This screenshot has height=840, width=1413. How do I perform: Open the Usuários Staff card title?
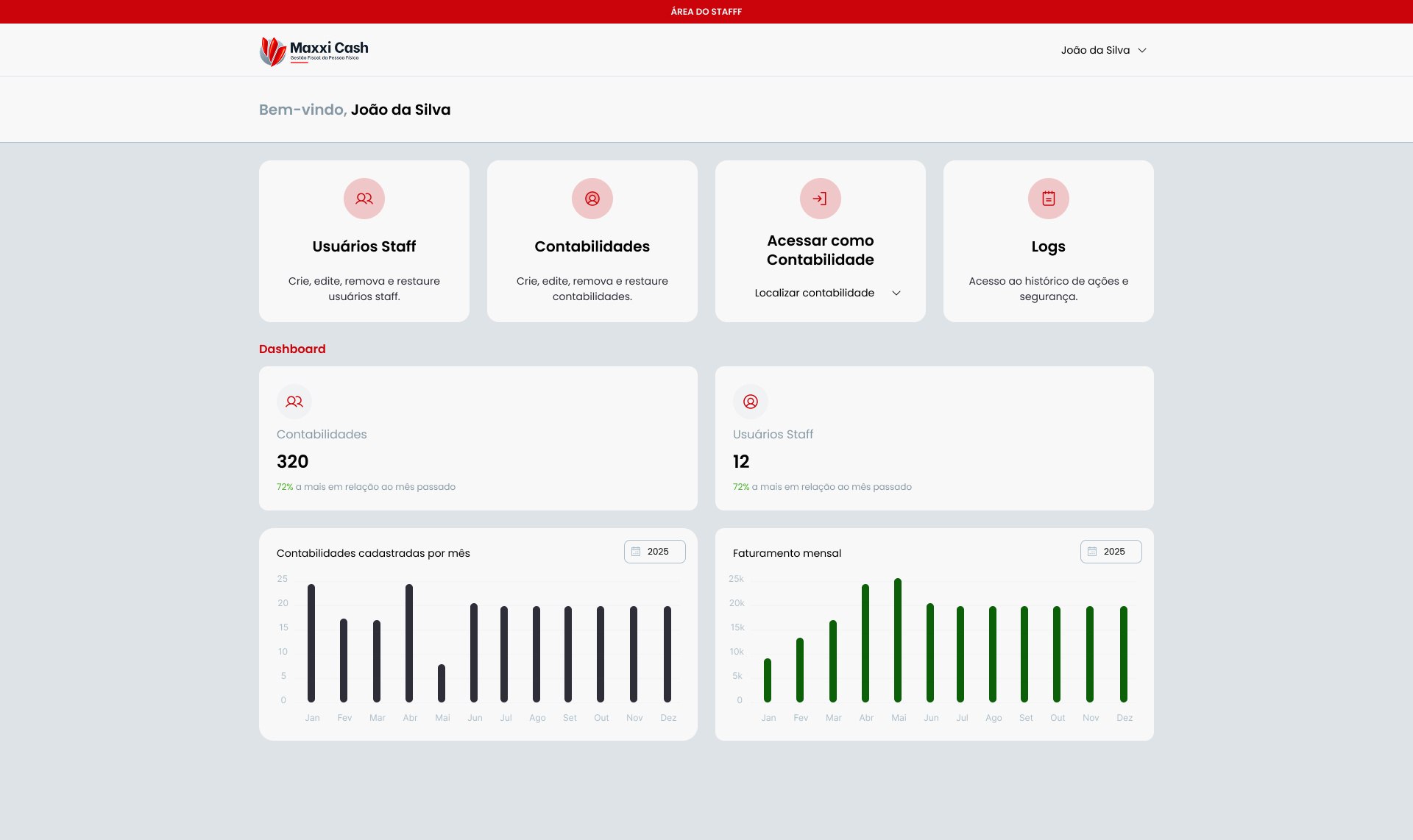coord(364,246)
